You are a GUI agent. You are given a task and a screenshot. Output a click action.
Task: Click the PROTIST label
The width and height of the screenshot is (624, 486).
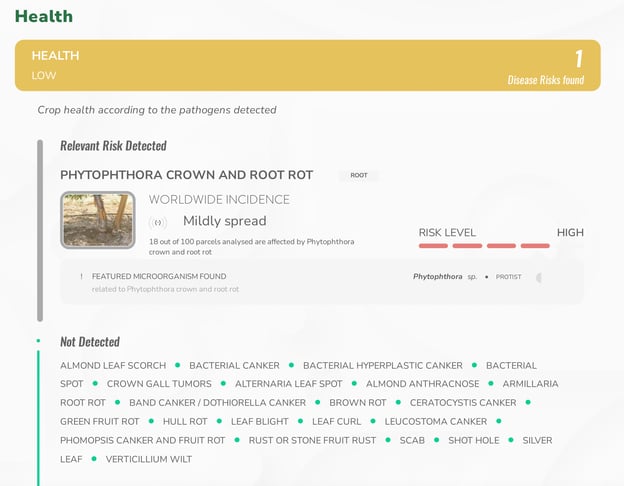pyautogui.click(x=508, y=277)
